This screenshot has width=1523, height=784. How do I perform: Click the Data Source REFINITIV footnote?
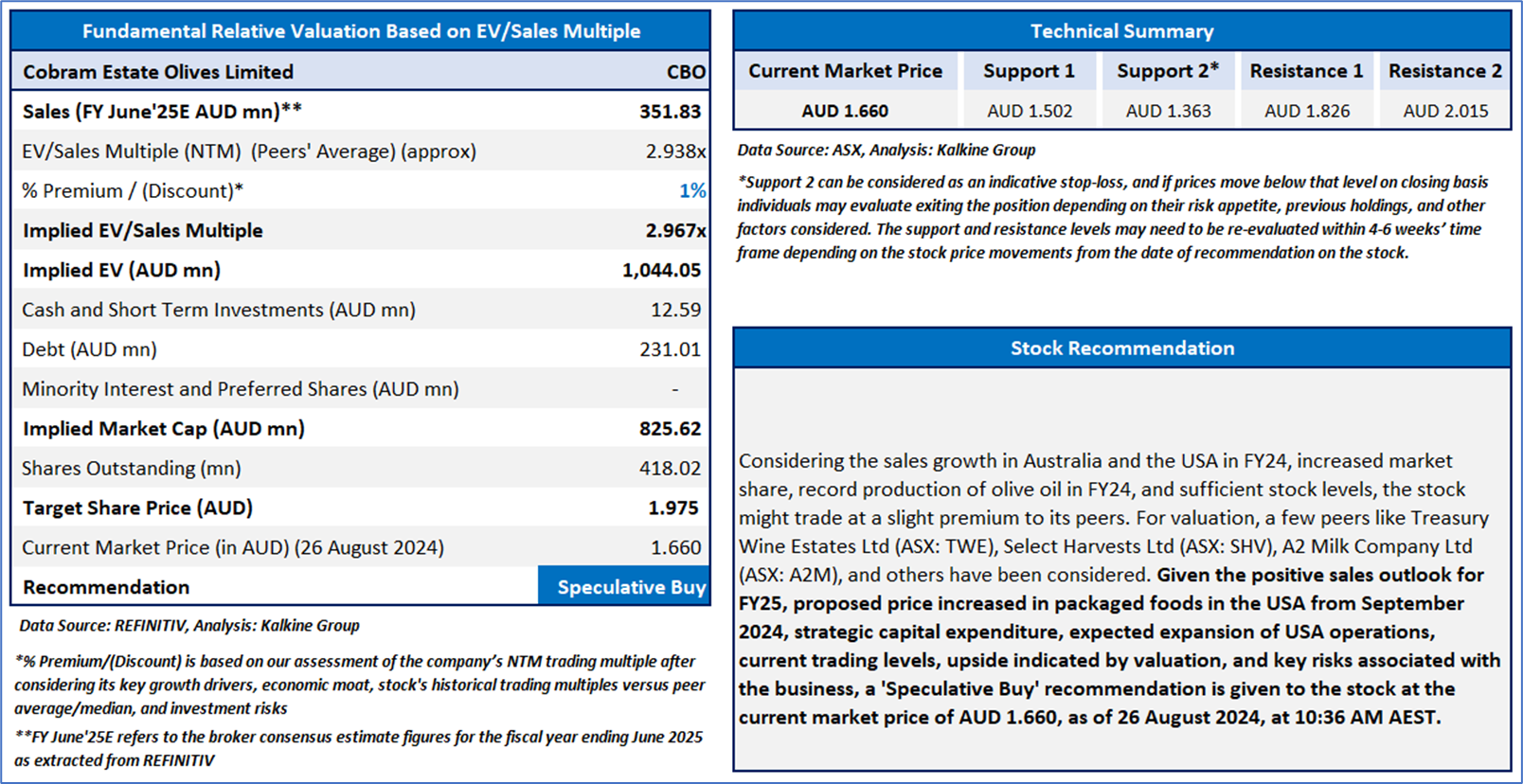click(189, 626)
